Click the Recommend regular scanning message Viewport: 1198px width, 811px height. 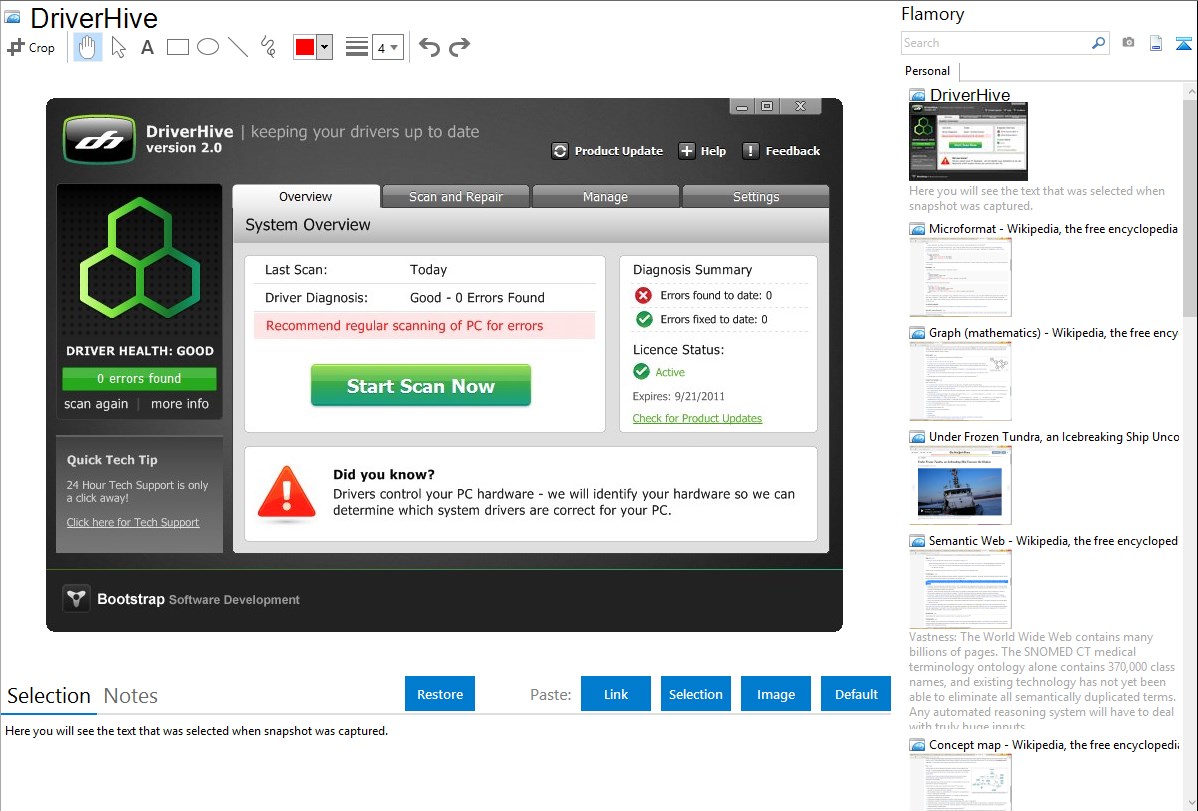[x=424, y=326]
